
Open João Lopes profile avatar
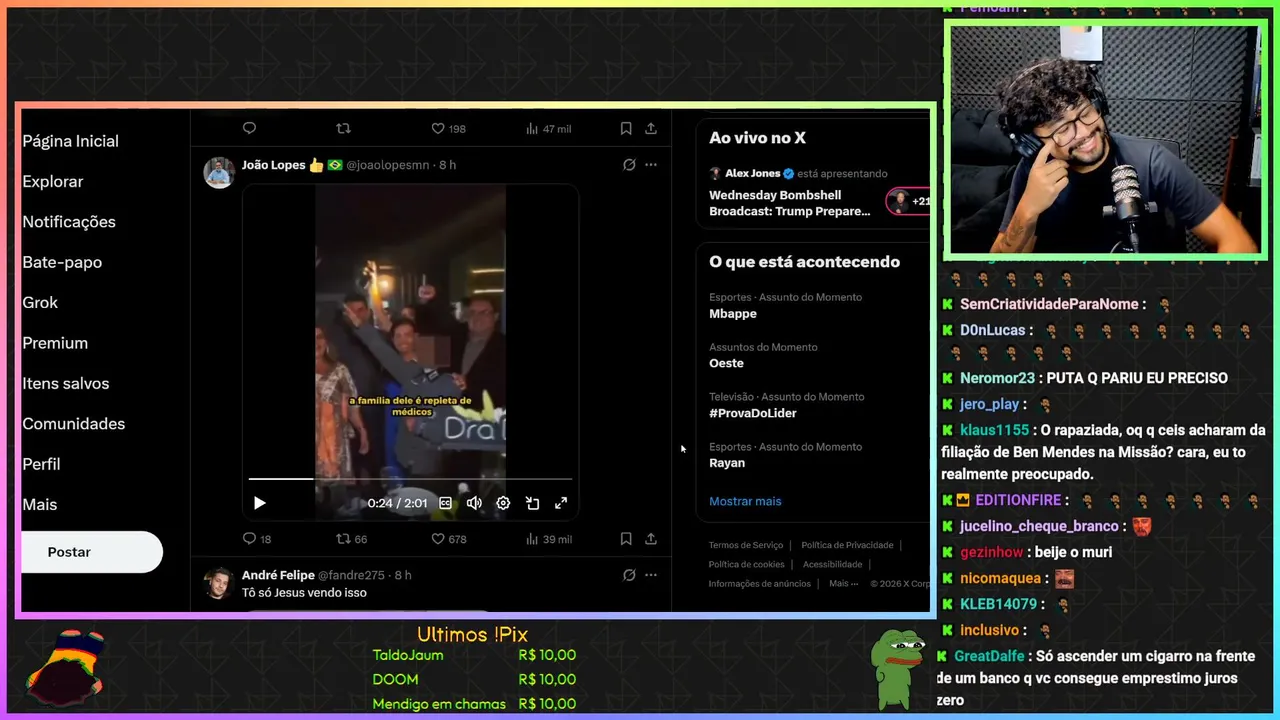coord(219,172)
